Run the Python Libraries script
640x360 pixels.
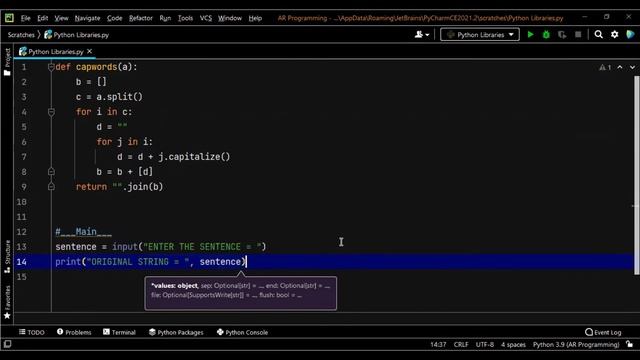click(530, 35)
